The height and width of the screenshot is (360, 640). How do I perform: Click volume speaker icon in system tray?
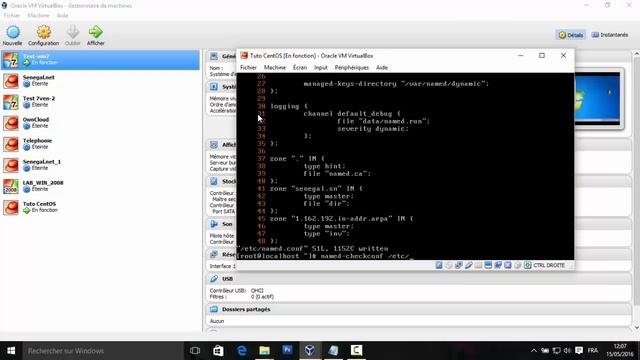(x=567, y=351)
